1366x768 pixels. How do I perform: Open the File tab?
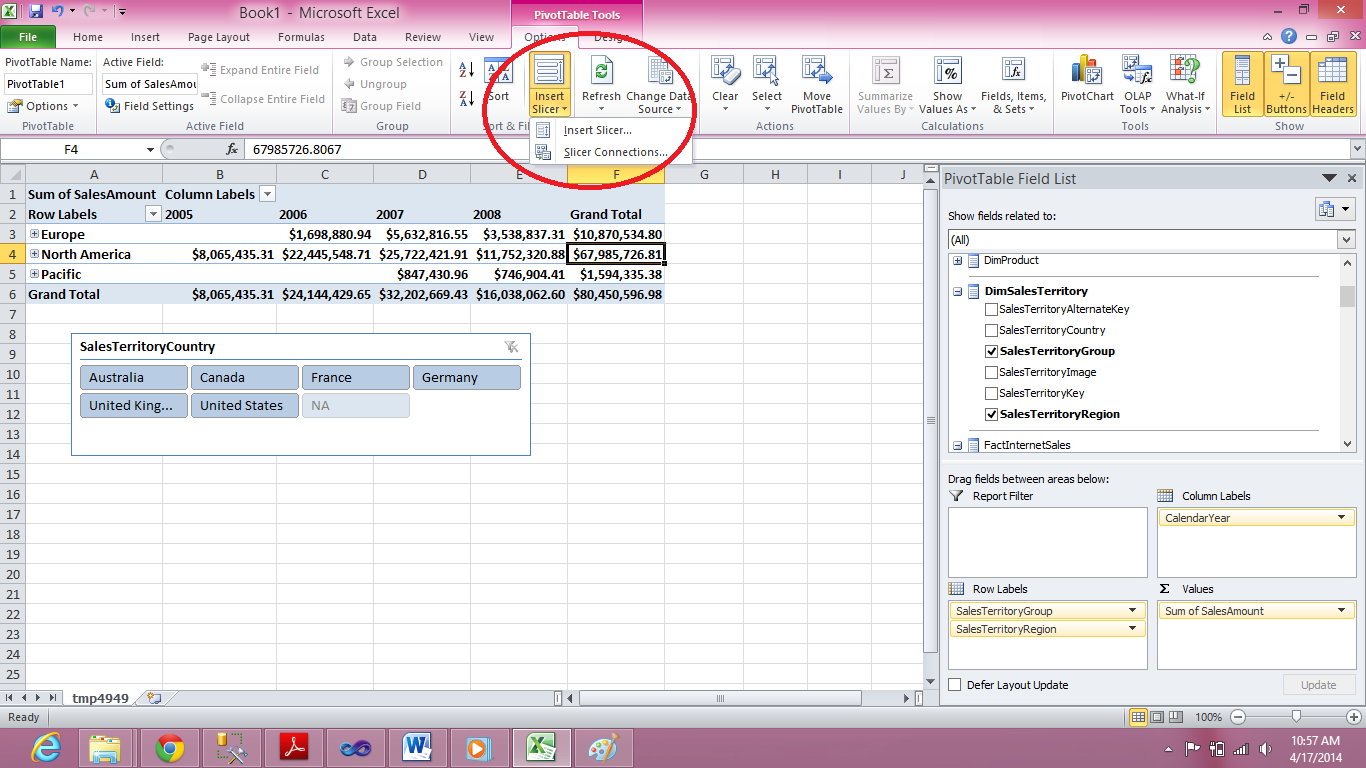[x=28, y=37]
